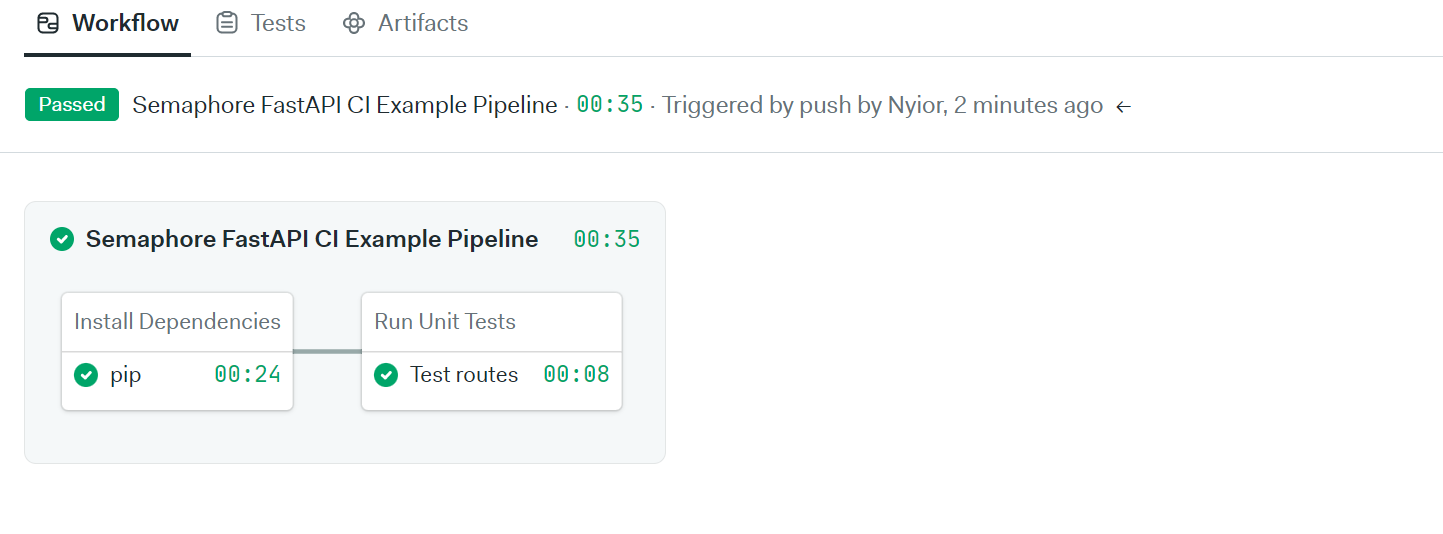Screen dimensions: 1443x534
Task: Click the pipeline card title text
Action: click(x=312, y=239)
